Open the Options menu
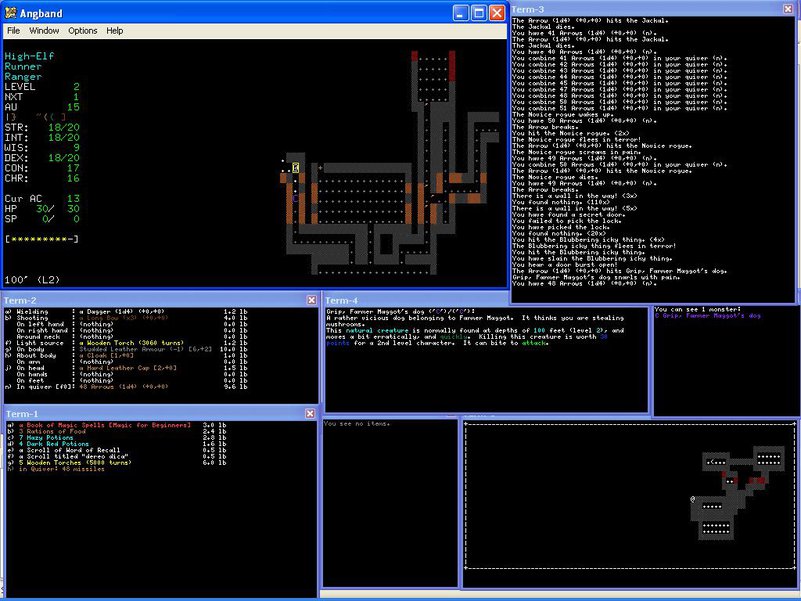The height and width of the screenshot is (601, 801). 83,31
